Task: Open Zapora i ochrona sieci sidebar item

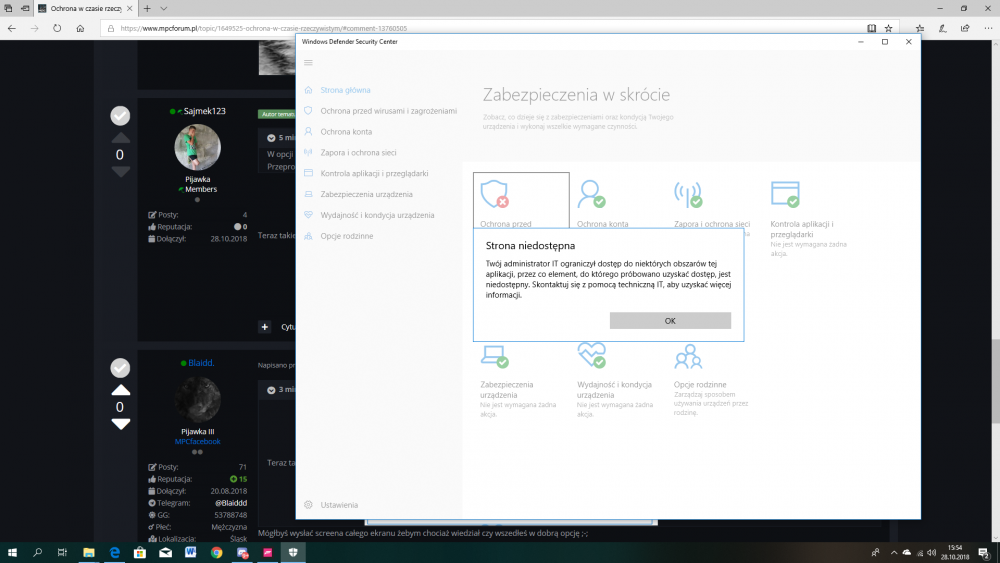Action: 358,152
